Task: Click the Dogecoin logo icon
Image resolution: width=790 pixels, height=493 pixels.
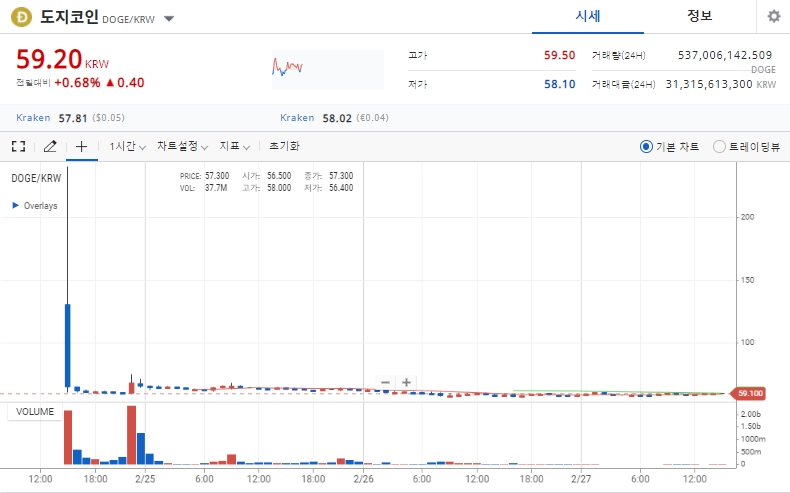Action: [21, 17]
